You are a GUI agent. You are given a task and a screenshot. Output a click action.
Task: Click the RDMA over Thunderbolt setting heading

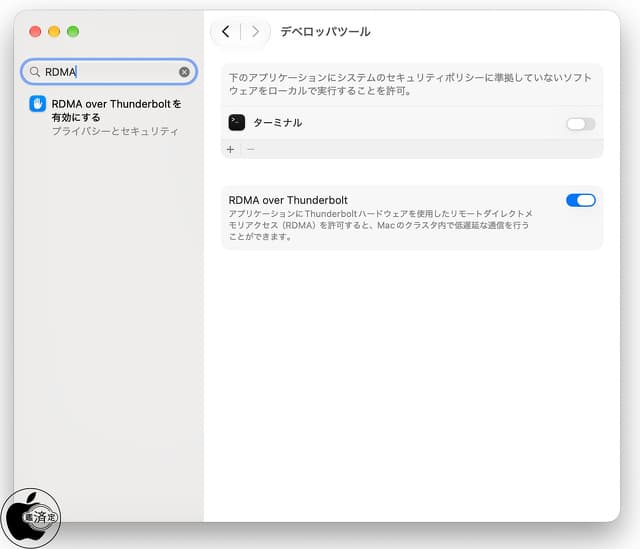tap(288, 200)
